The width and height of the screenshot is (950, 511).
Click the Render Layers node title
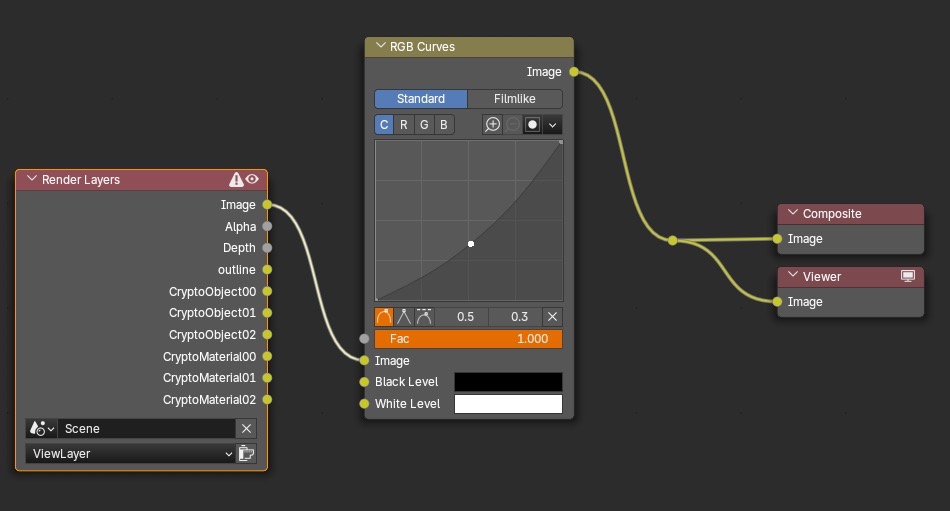(x=81, y=180)
